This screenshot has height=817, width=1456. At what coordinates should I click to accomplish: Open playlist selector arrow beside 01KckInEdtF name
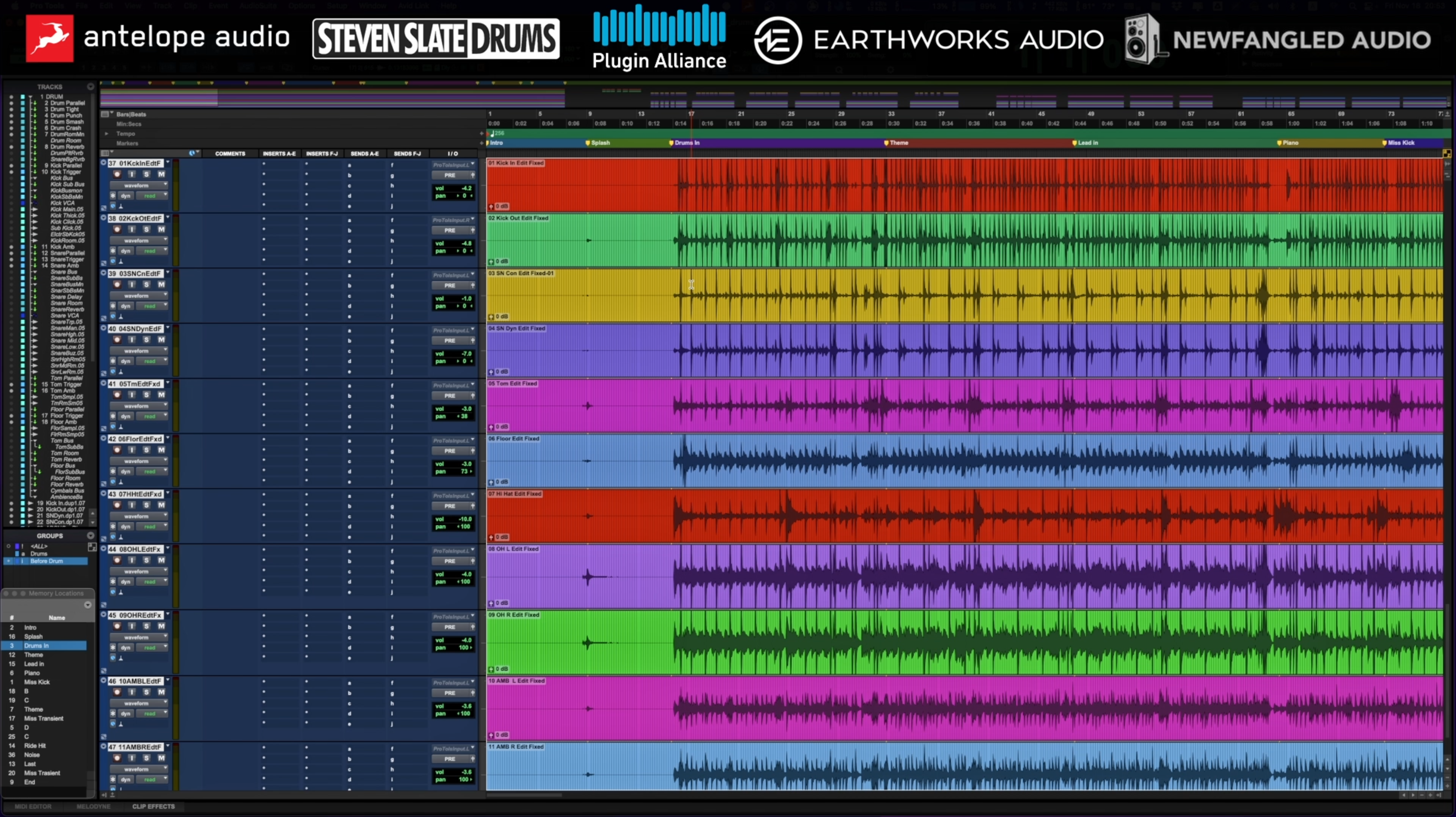point(168,163)
